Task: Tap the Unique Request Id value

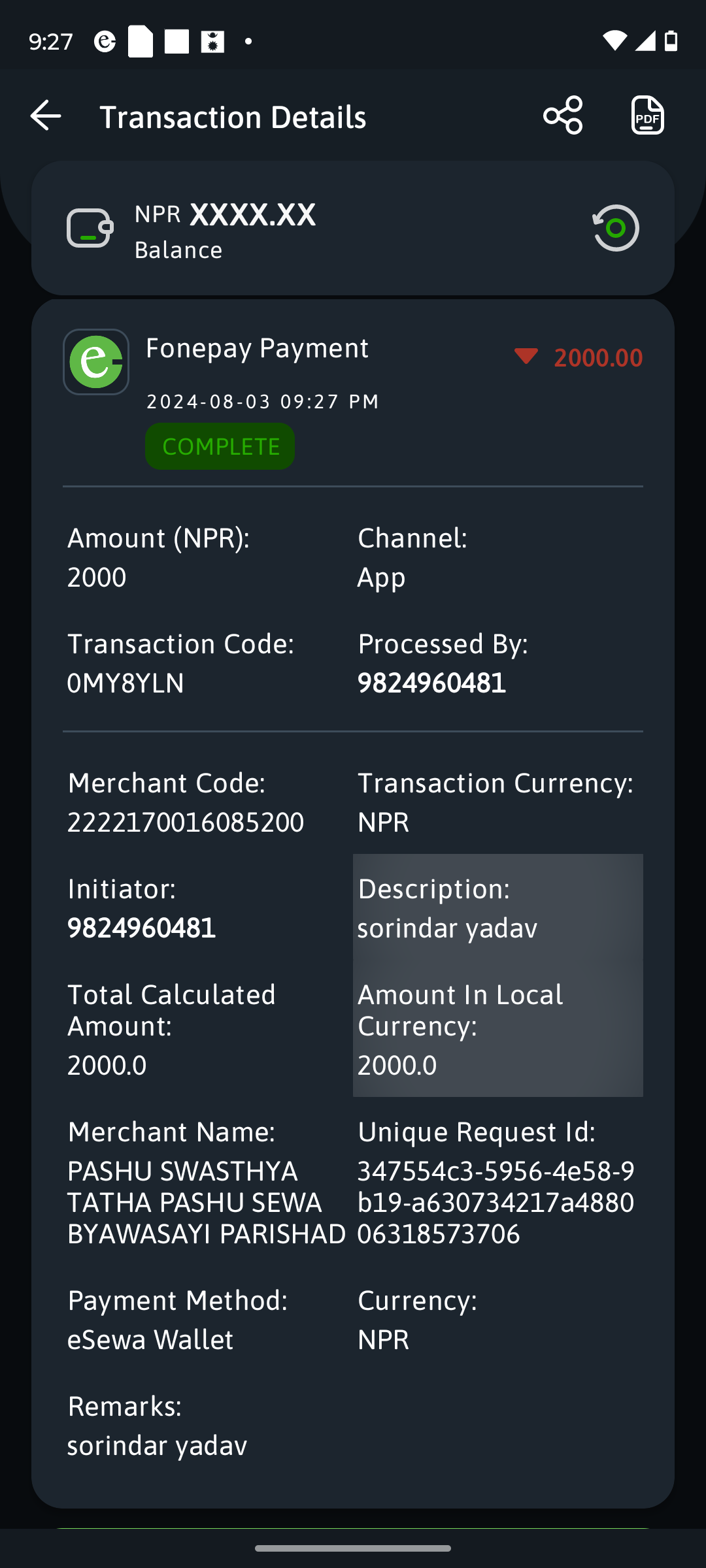Action: (496, 1202)
